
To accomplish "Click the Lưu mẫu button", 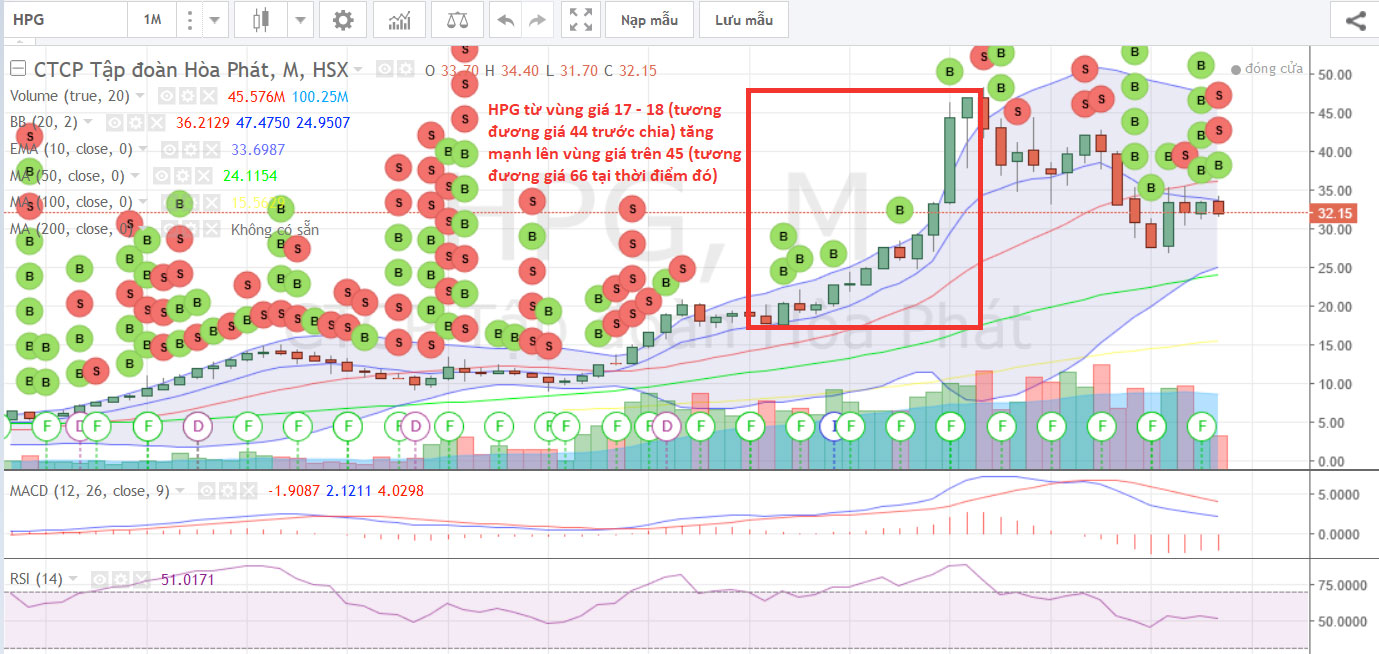I will [x=744, y=19].
